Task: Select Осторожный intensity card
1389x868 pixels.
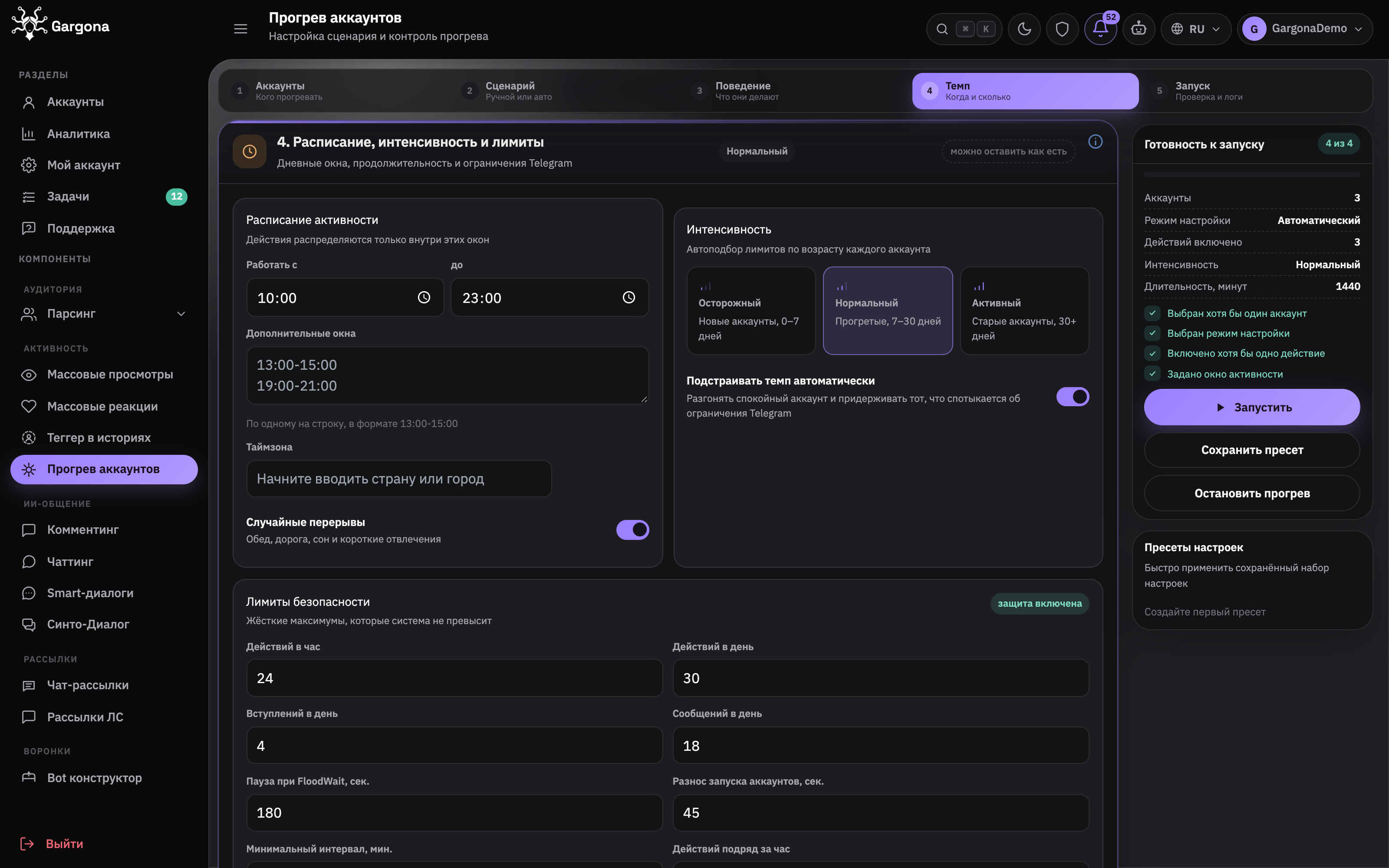Action: pyautogui.click(x=751, y=311)
